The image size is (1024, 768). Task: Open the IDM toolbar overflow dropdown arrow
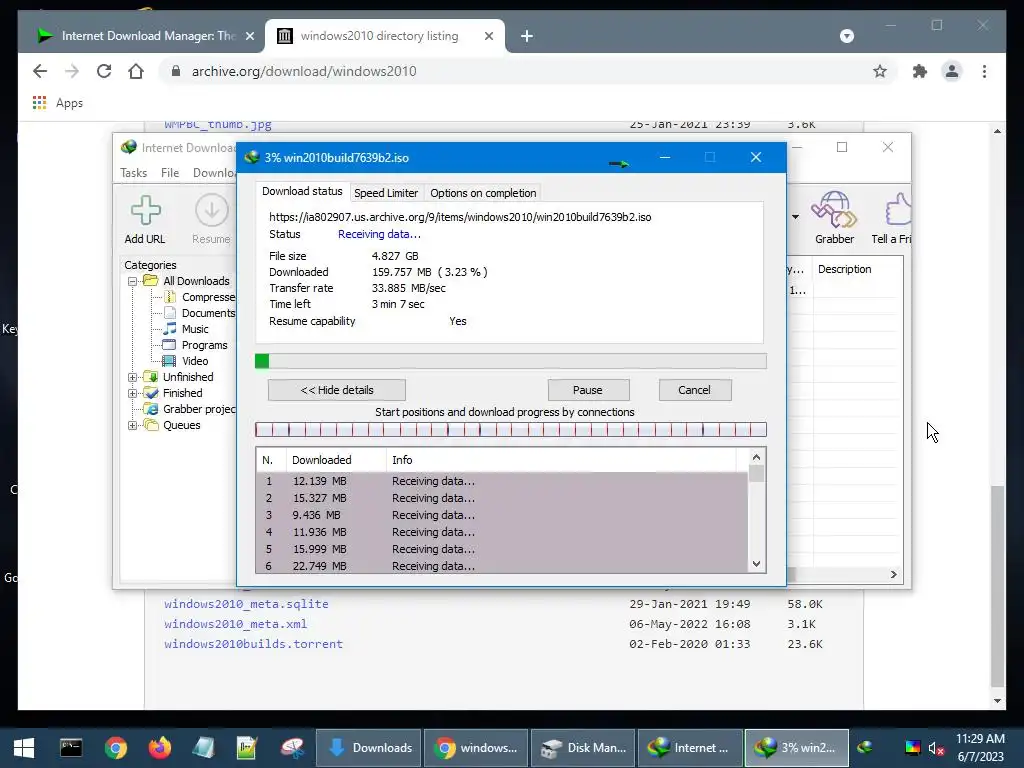click(x=795, y=217)
